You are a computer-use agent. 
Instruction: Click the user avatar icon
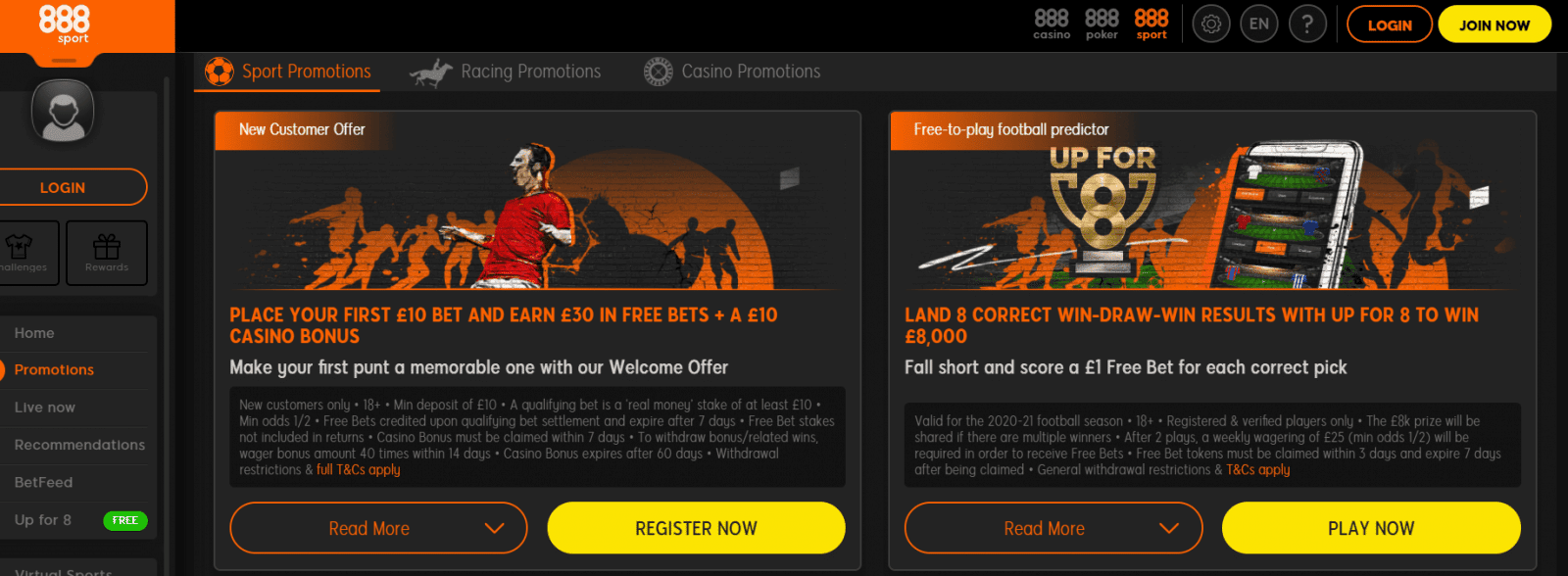(x=63, y=110)
